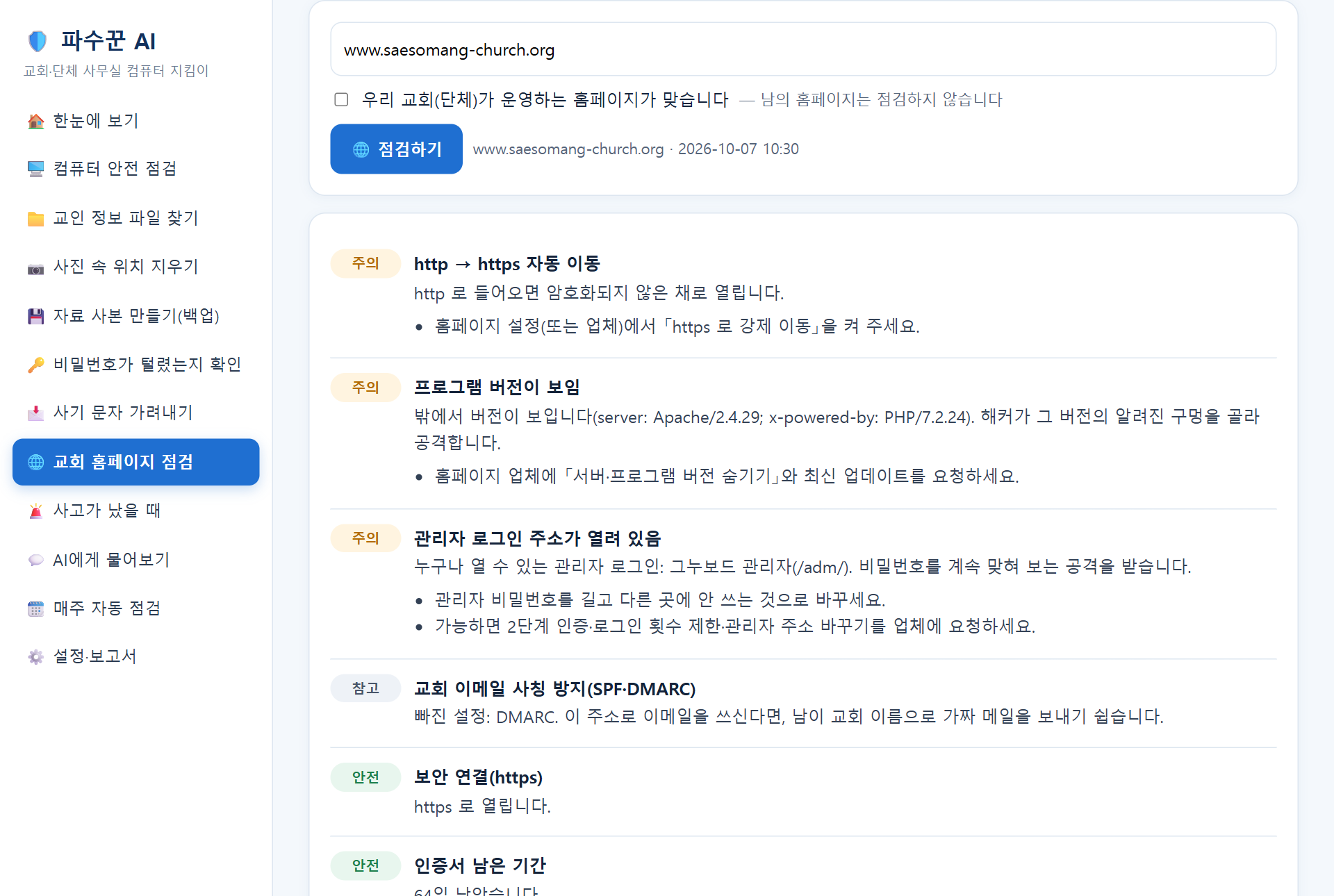Click heading 교회 이메일 사칭 방지(SPF·DMARC)
This screenshot has width=1334, height=896.
[554, 688]
